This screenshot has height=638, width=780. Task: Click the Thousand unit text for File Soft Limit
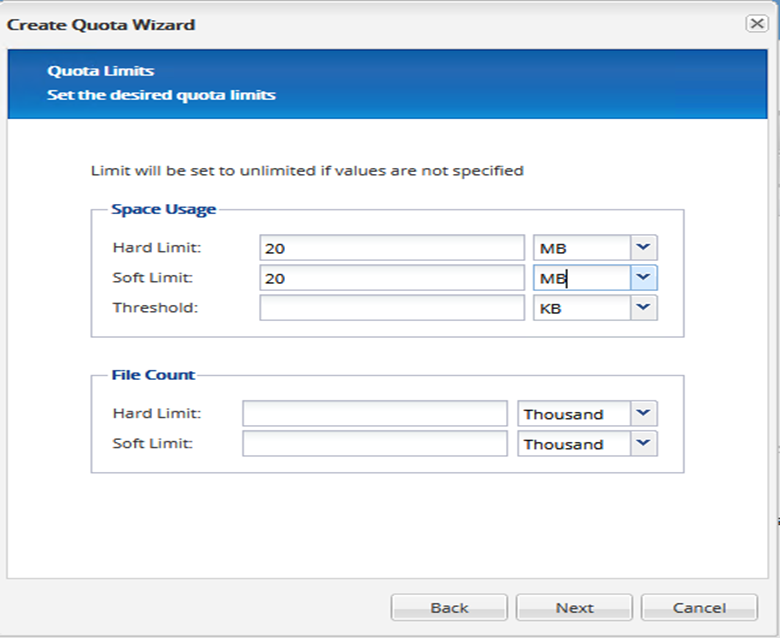coord(573,444)
